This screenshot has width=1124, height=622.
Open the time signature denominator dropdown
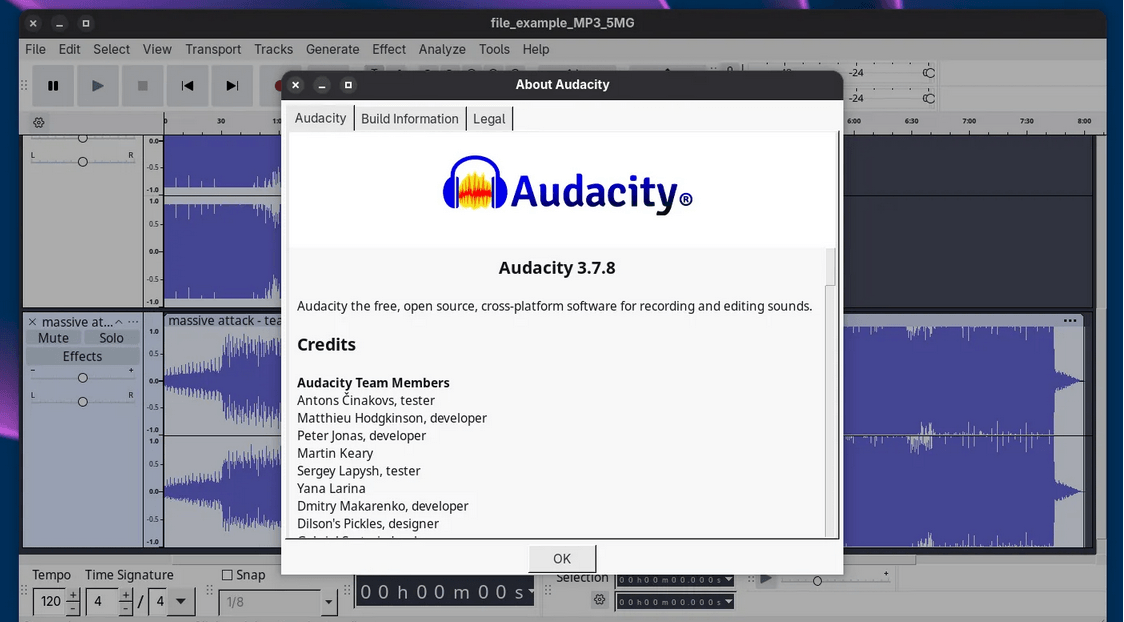click(181, 601)
